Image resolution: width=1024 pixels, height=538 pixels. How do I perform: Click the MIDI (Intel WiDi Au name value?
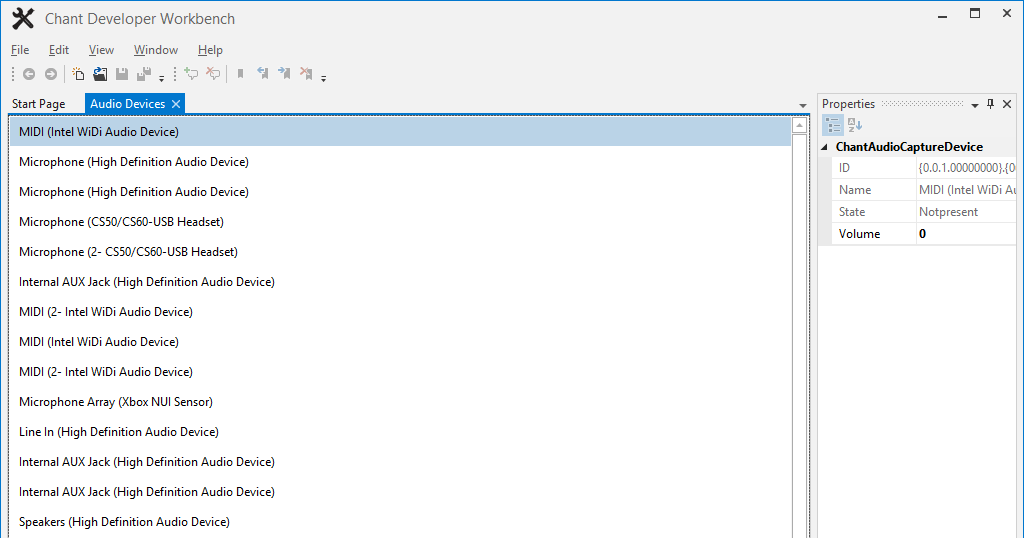(967, 190)
